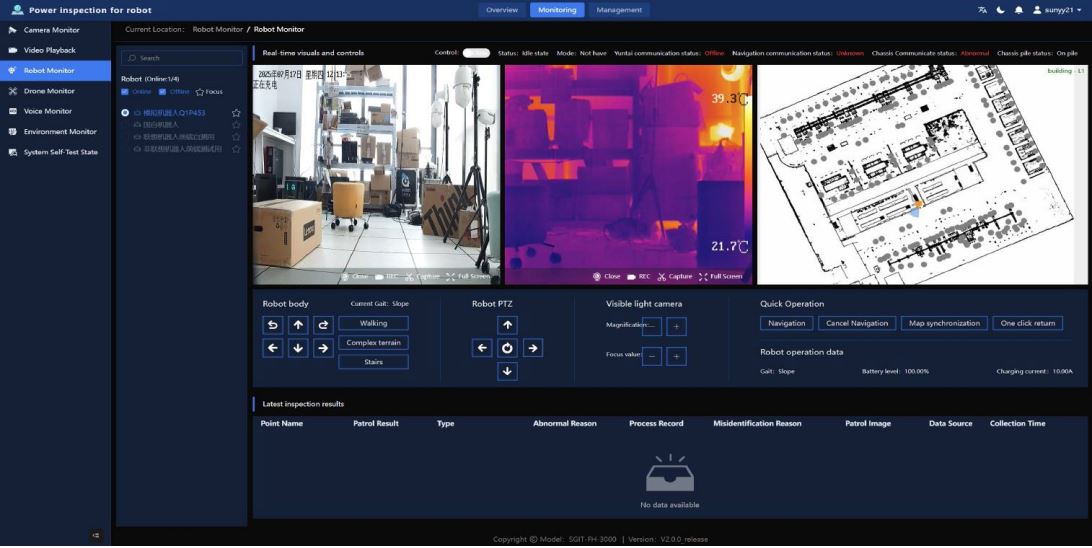This screenshot has height=548, width=1092.
Task: Toggle the Control switch
Action: [x=476, y=53]
